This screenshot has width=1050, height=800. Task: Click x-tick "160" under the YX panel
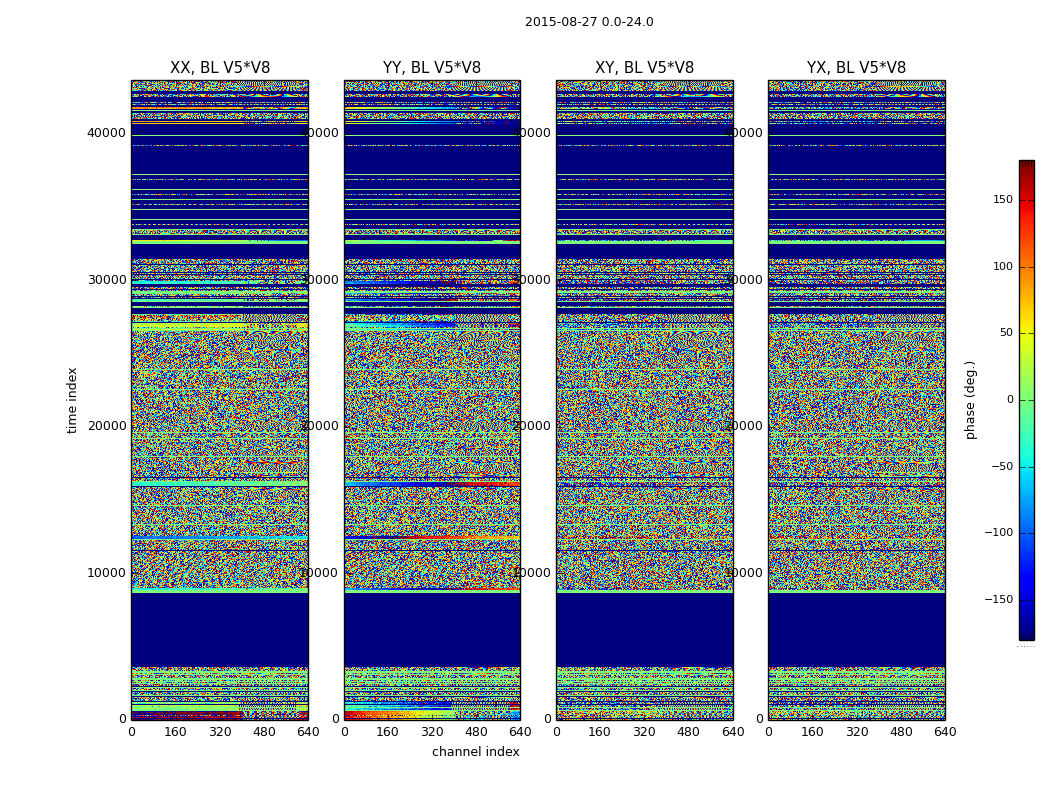(812, 732)
